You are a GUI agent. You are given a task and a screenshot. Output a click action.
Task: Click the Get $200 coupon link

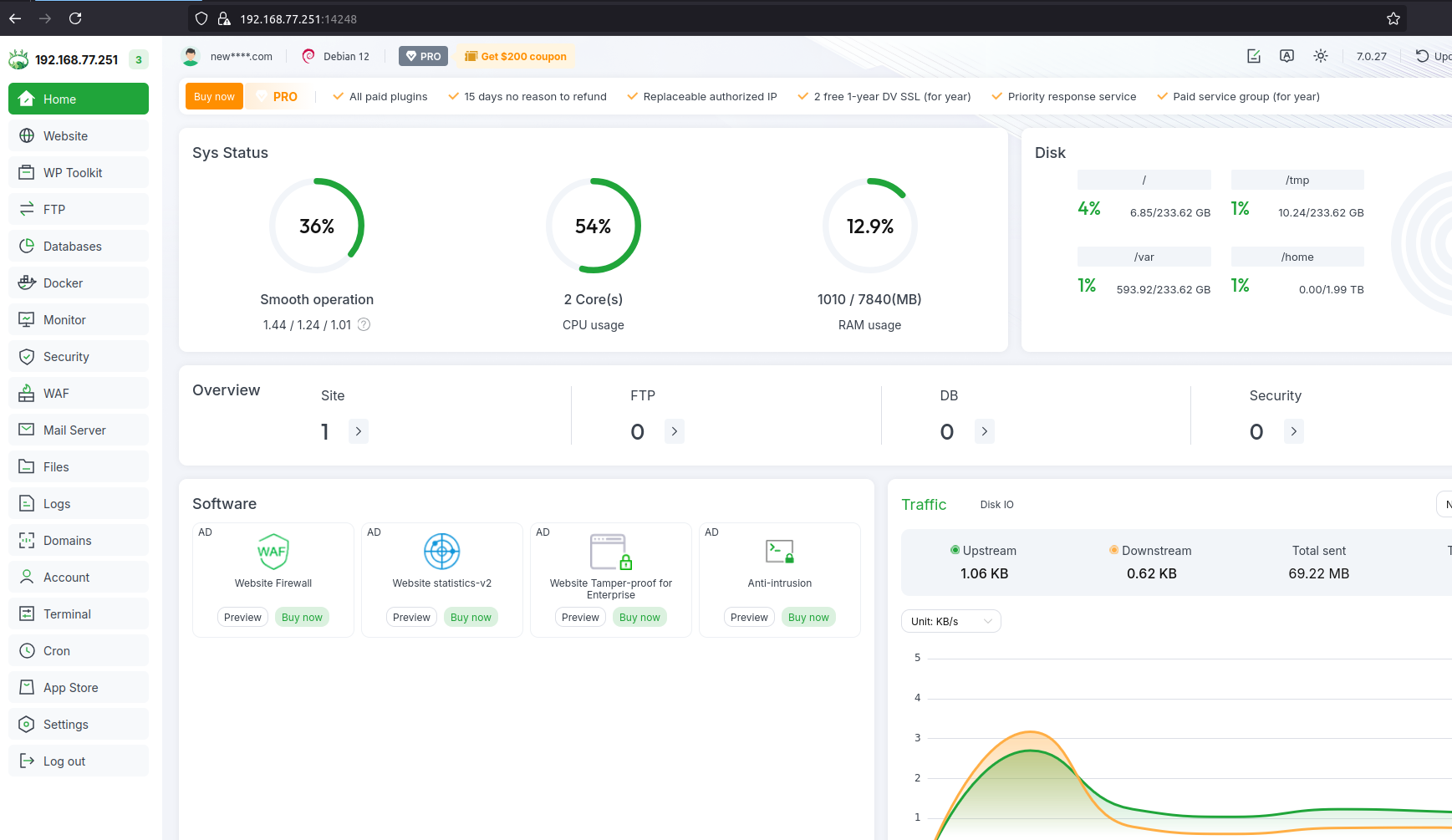516,57
